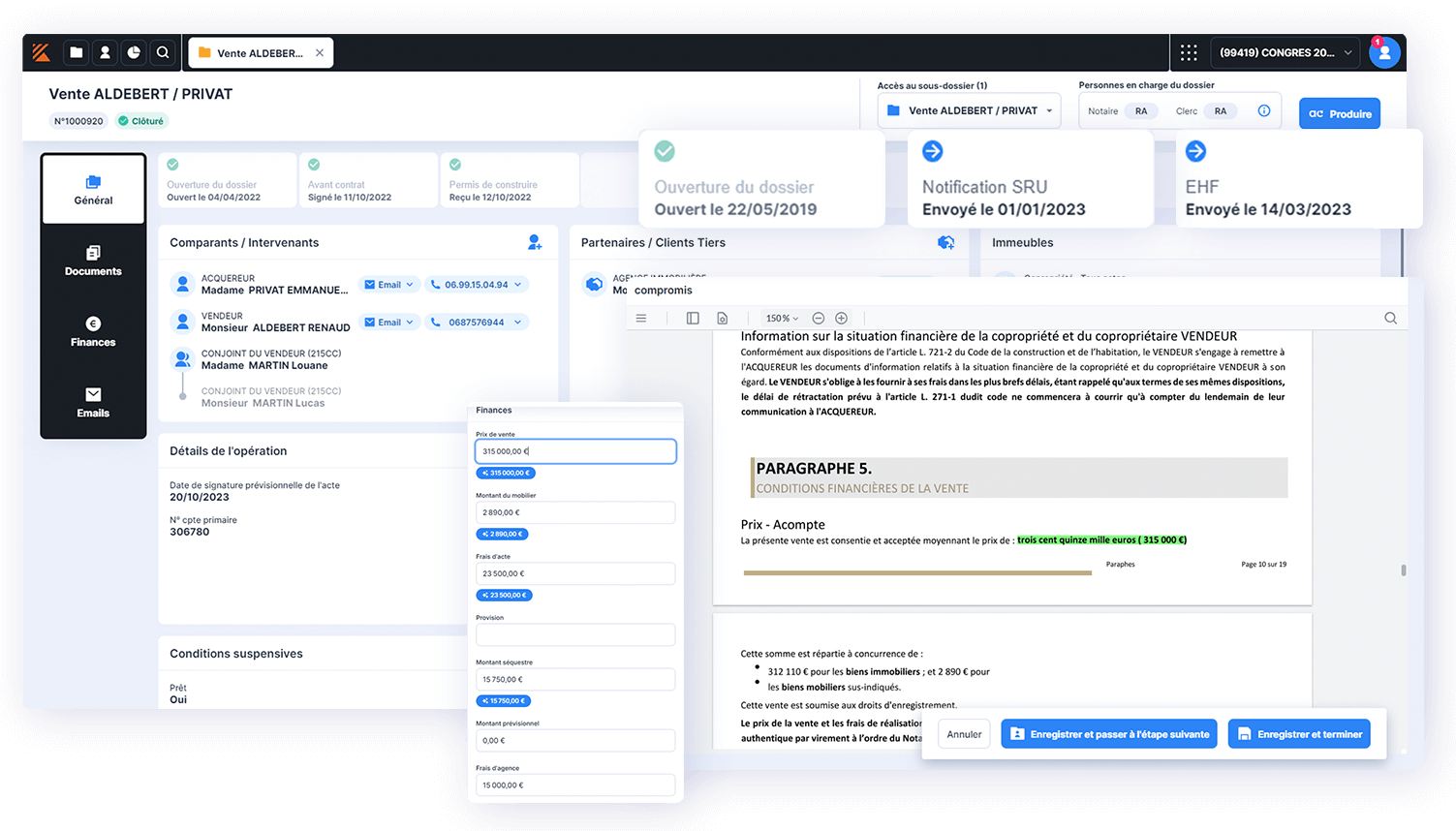Click the arrow icon on Notification SRU card
Viewport: 1456px width, 831px height.
(932, 151)
